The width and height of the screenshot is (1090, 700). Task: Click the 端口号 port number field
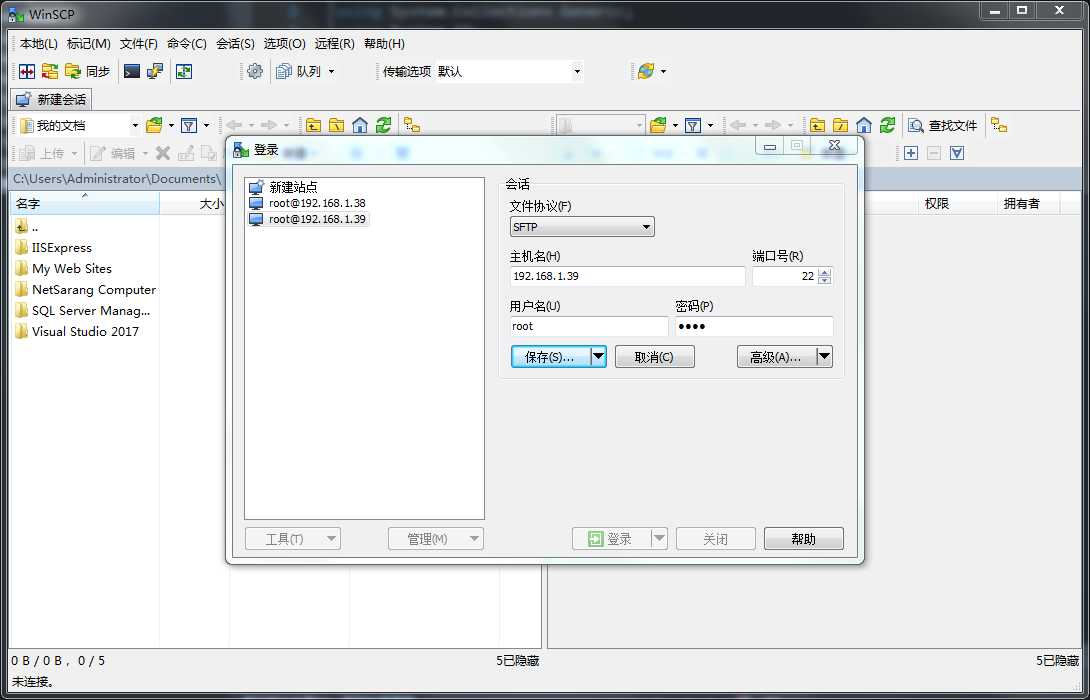[785, 276]
